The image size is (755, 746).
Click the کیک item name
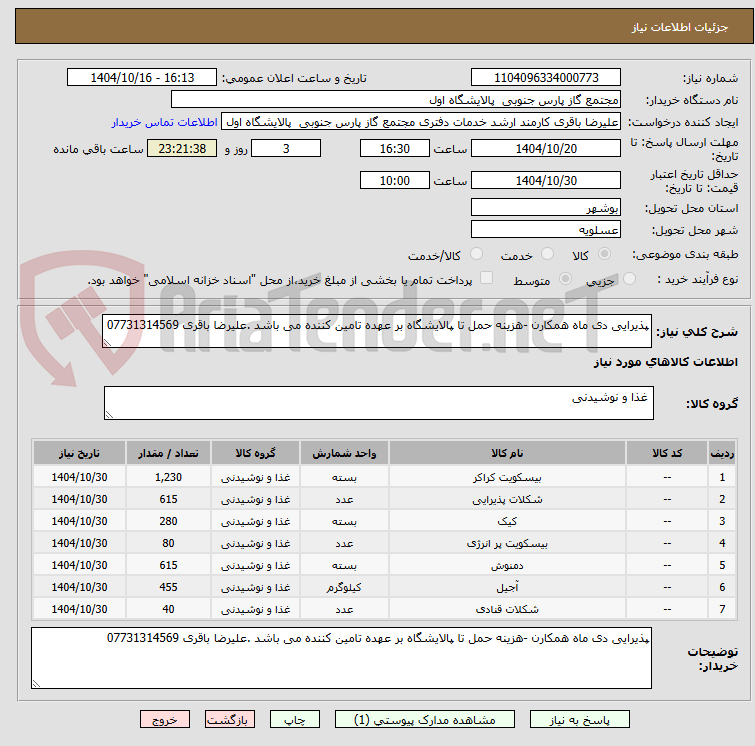click(x=507, y=521)
